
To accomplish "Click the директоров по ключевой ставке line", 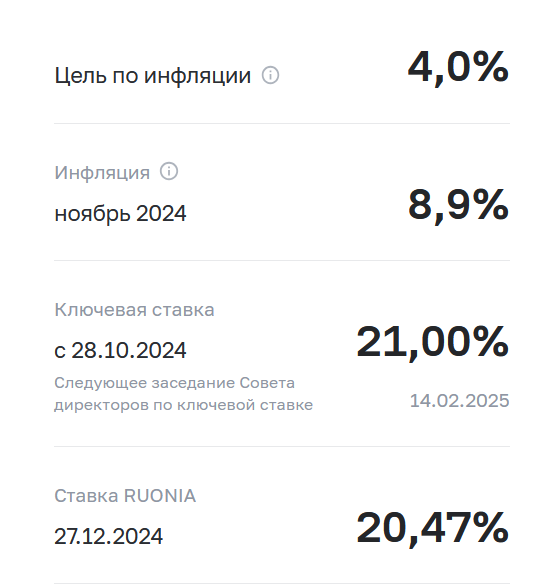I will (x=183, y=405).
